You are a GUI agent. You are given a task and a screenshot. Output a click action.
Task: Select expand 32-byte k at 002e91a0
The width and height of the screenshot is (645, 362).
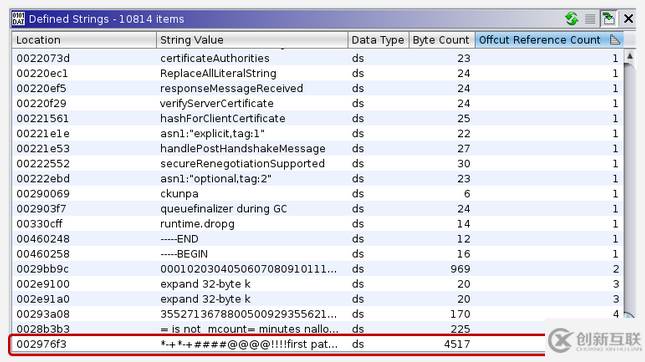[x=205, y=299]
